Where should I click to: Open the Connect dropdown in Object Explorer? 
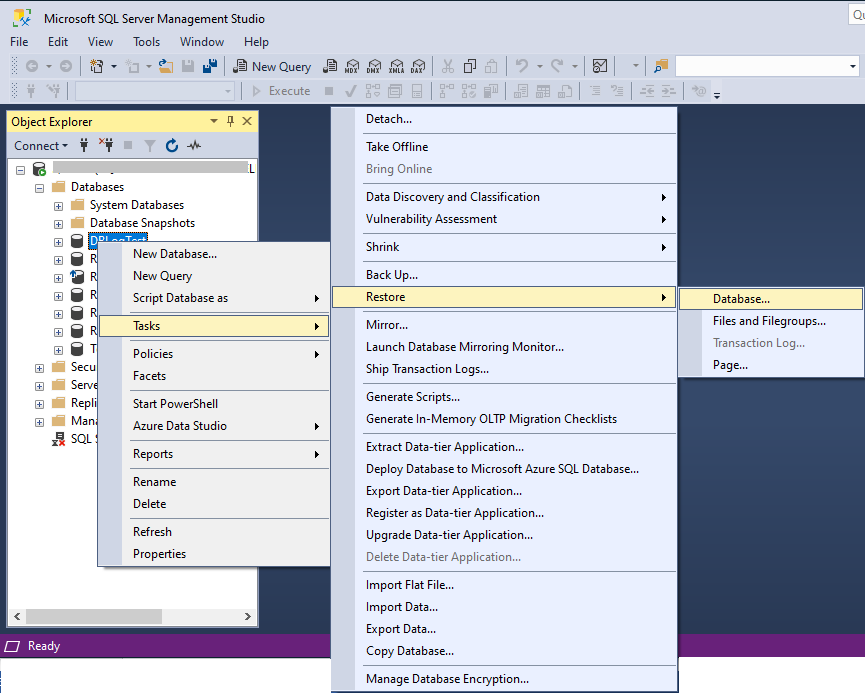(41, 145)
